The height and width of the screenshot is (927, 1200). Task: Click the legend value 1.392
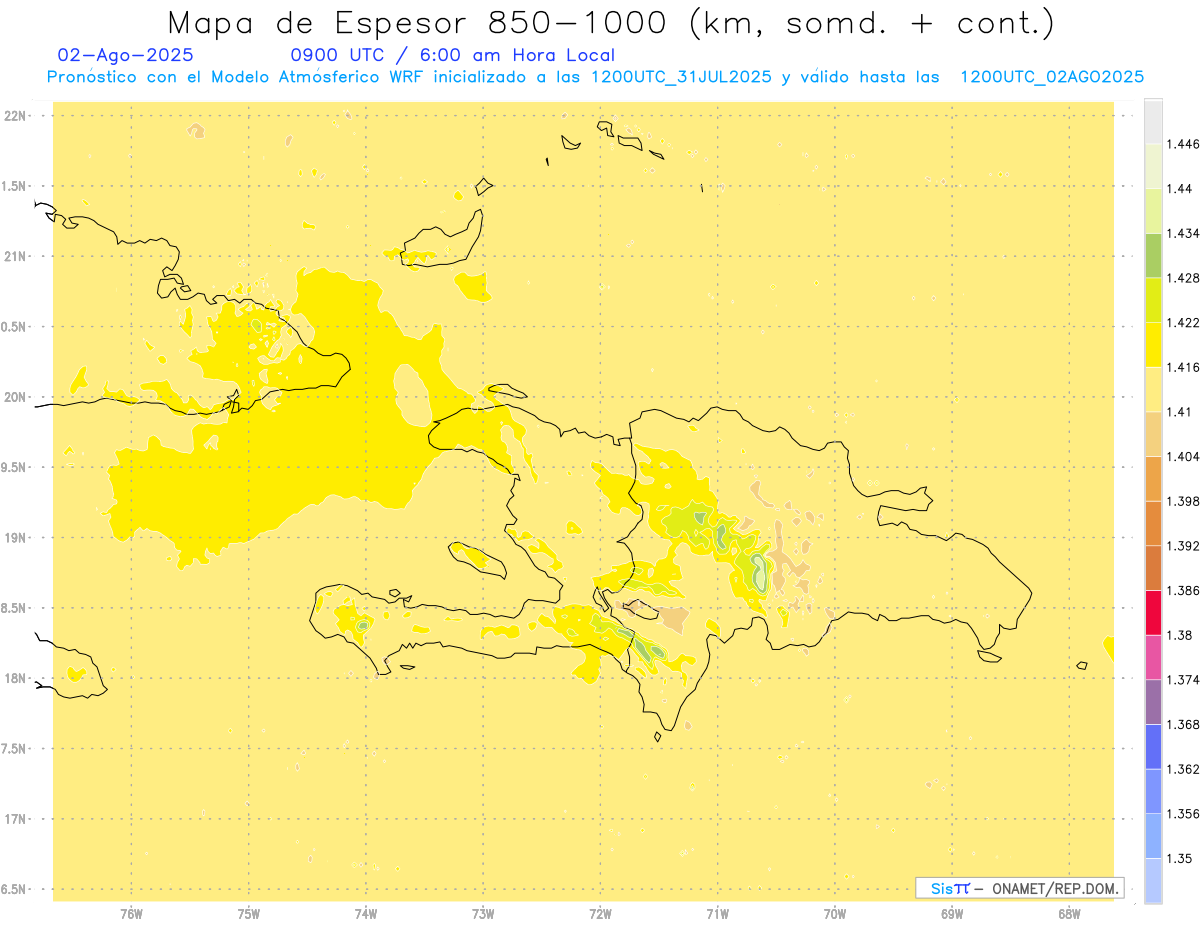click(1182, 546)
